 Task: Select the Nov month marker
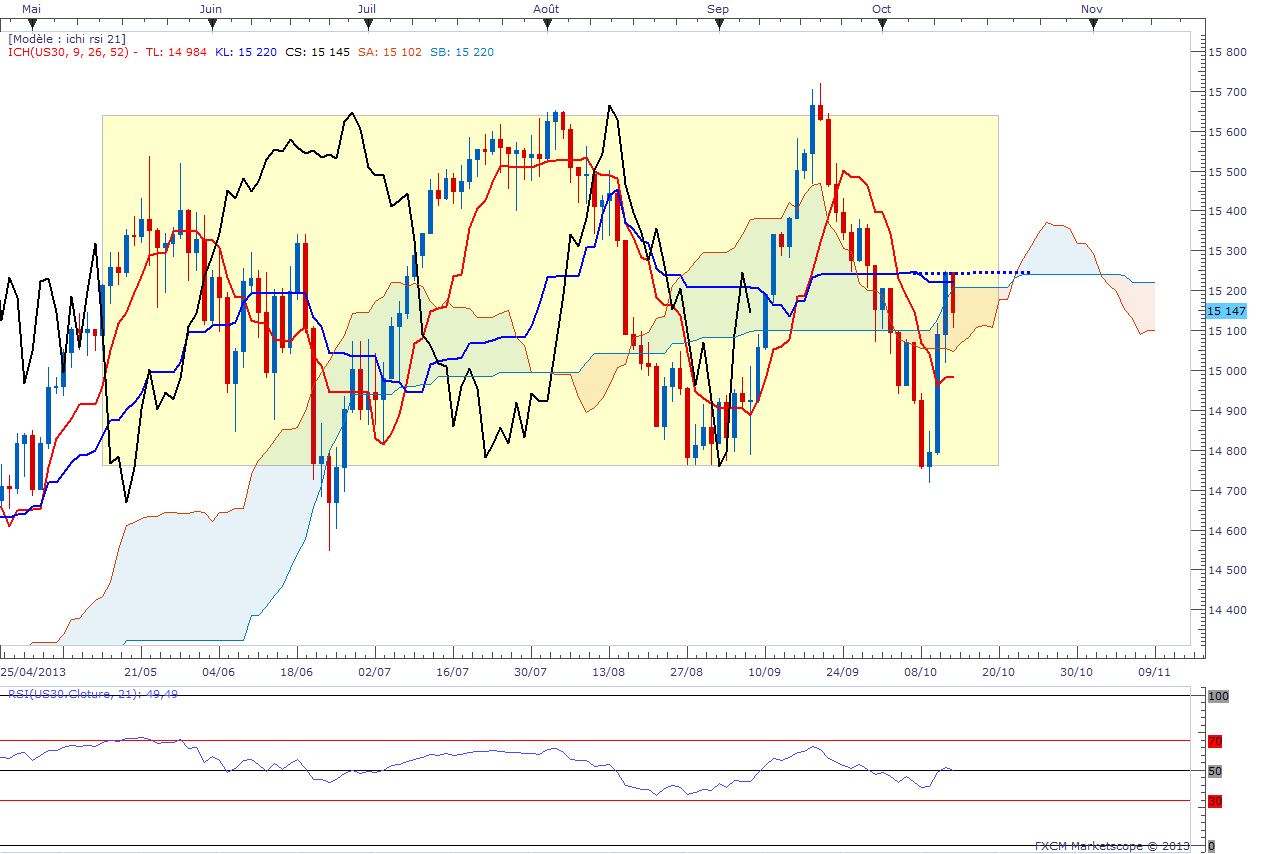click(1092, 8)
